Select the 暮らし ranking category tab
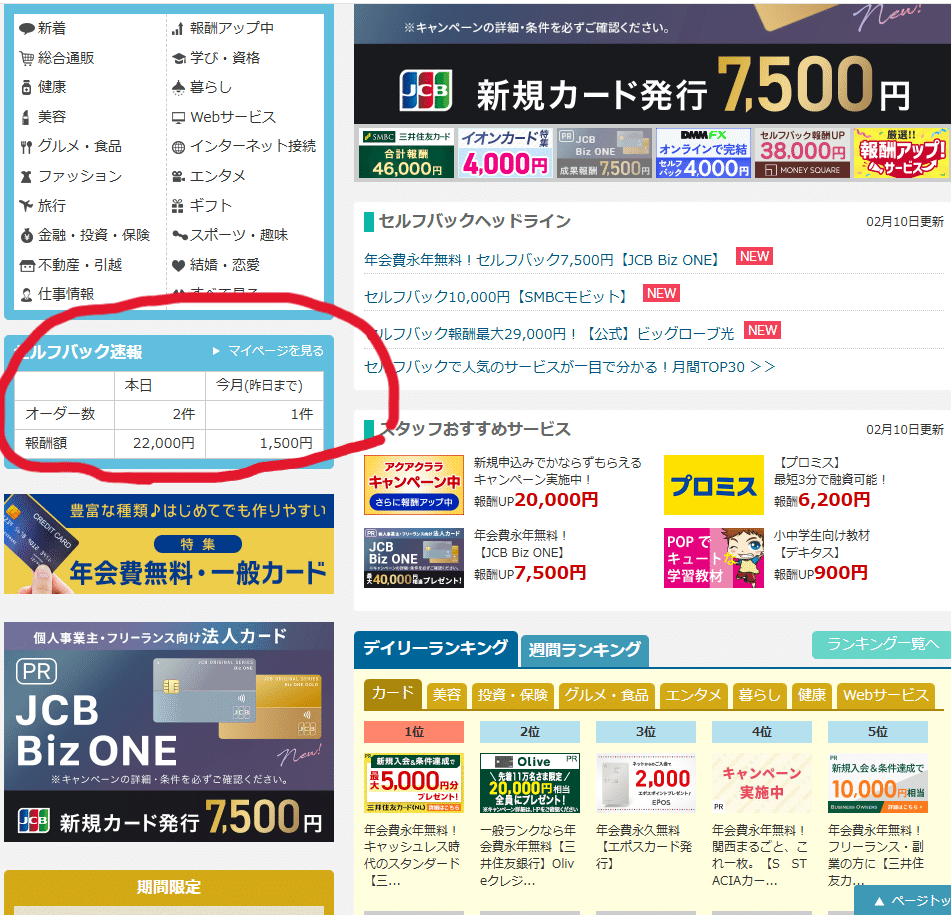951x915 pixels. click(759, 695)
